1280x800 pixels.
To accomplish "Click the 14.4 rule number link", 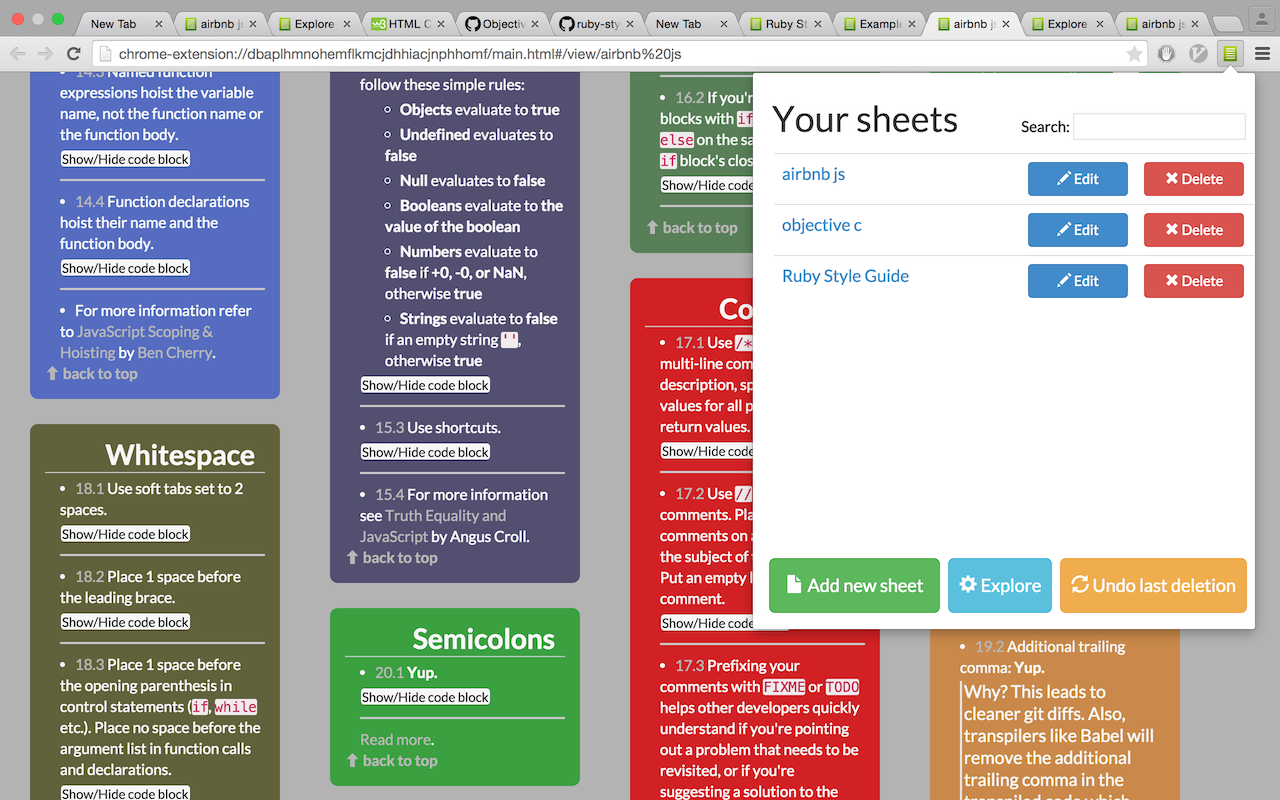I will [x=89, y=201].
